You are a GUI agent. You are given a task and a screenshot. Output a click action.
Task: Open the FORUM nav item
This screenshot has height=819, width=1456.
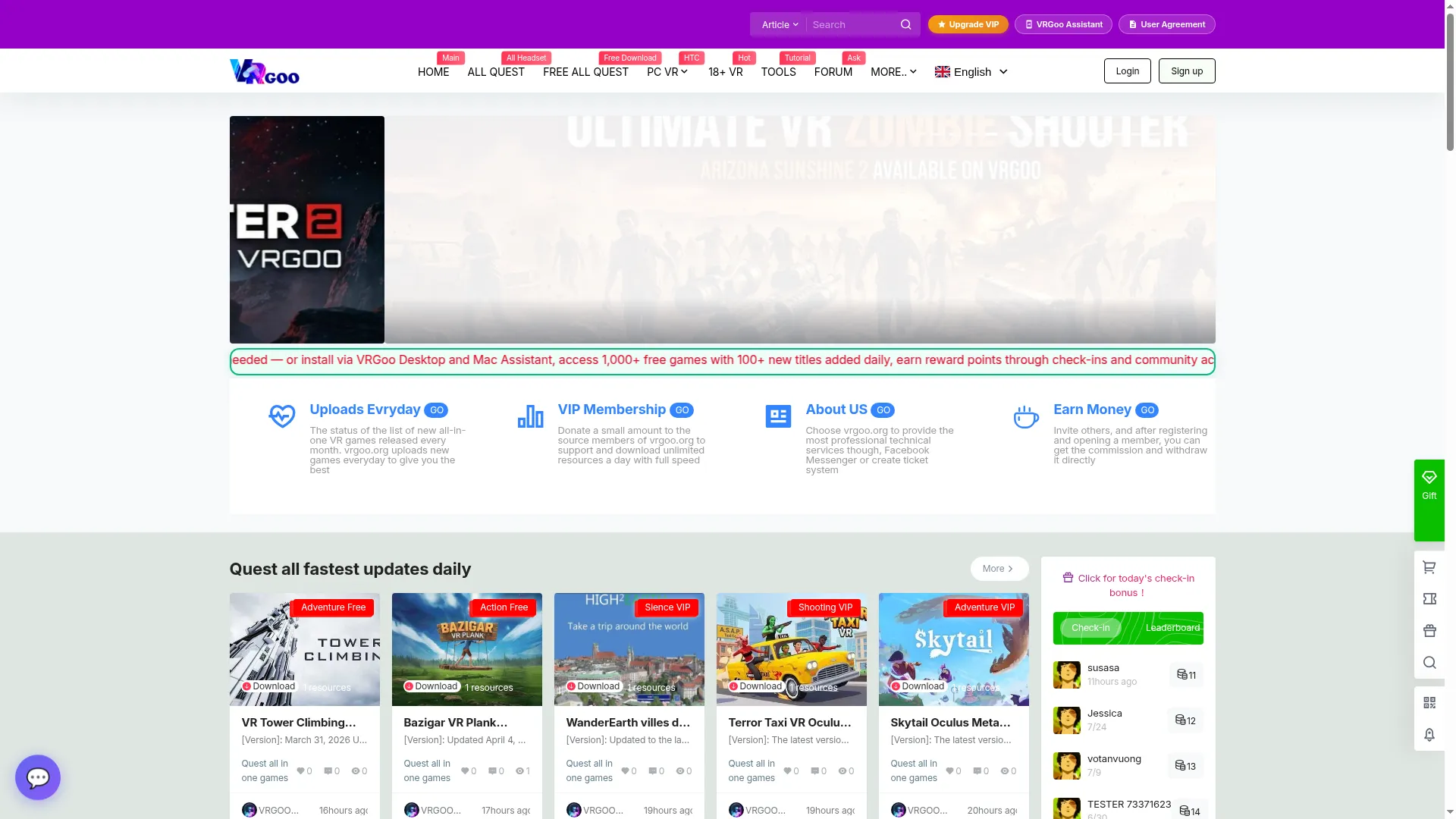coord(833,72)
